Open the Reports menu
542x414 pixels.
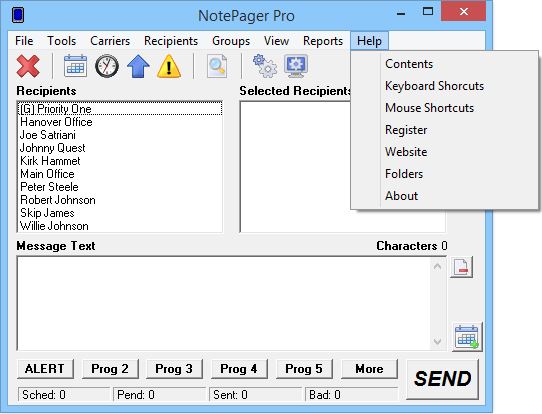pos(323,41)
